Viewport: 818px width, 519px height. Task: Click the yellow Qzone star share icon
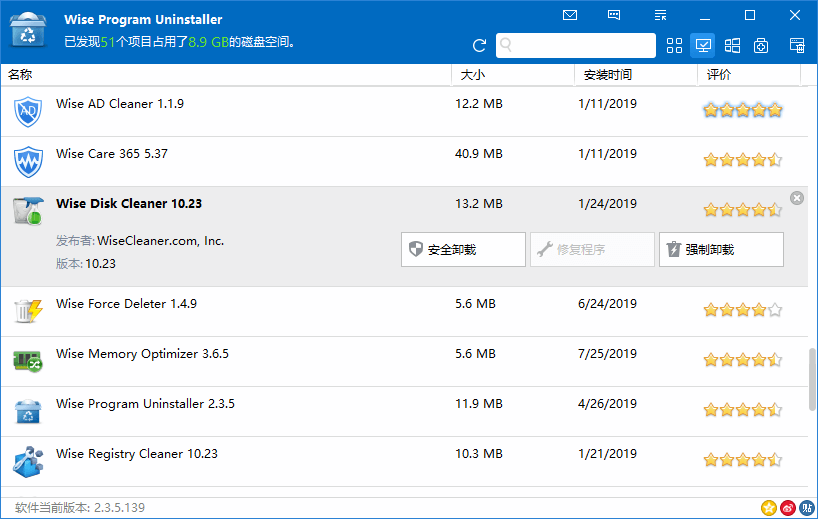(768, 508)
